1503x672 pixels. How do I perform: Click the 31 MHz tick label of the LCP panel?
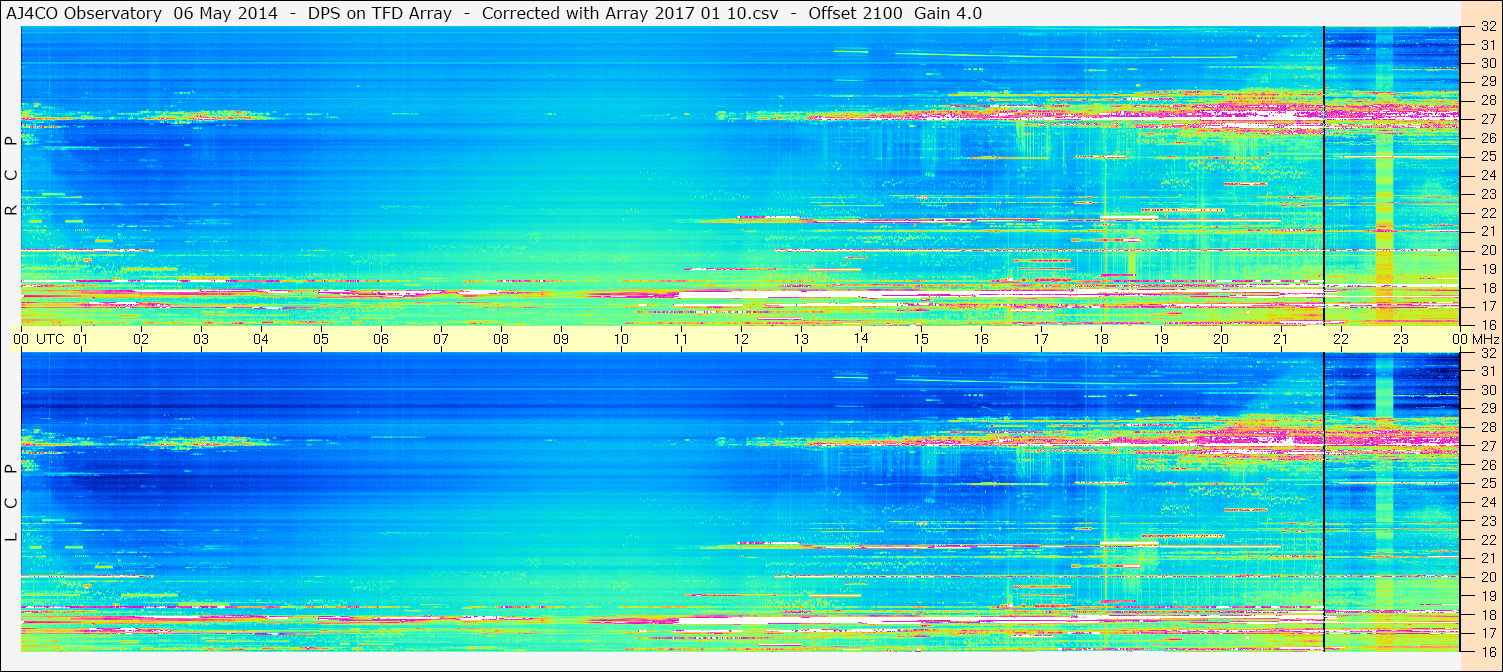pyautogui.click(x=1488, y=371)
